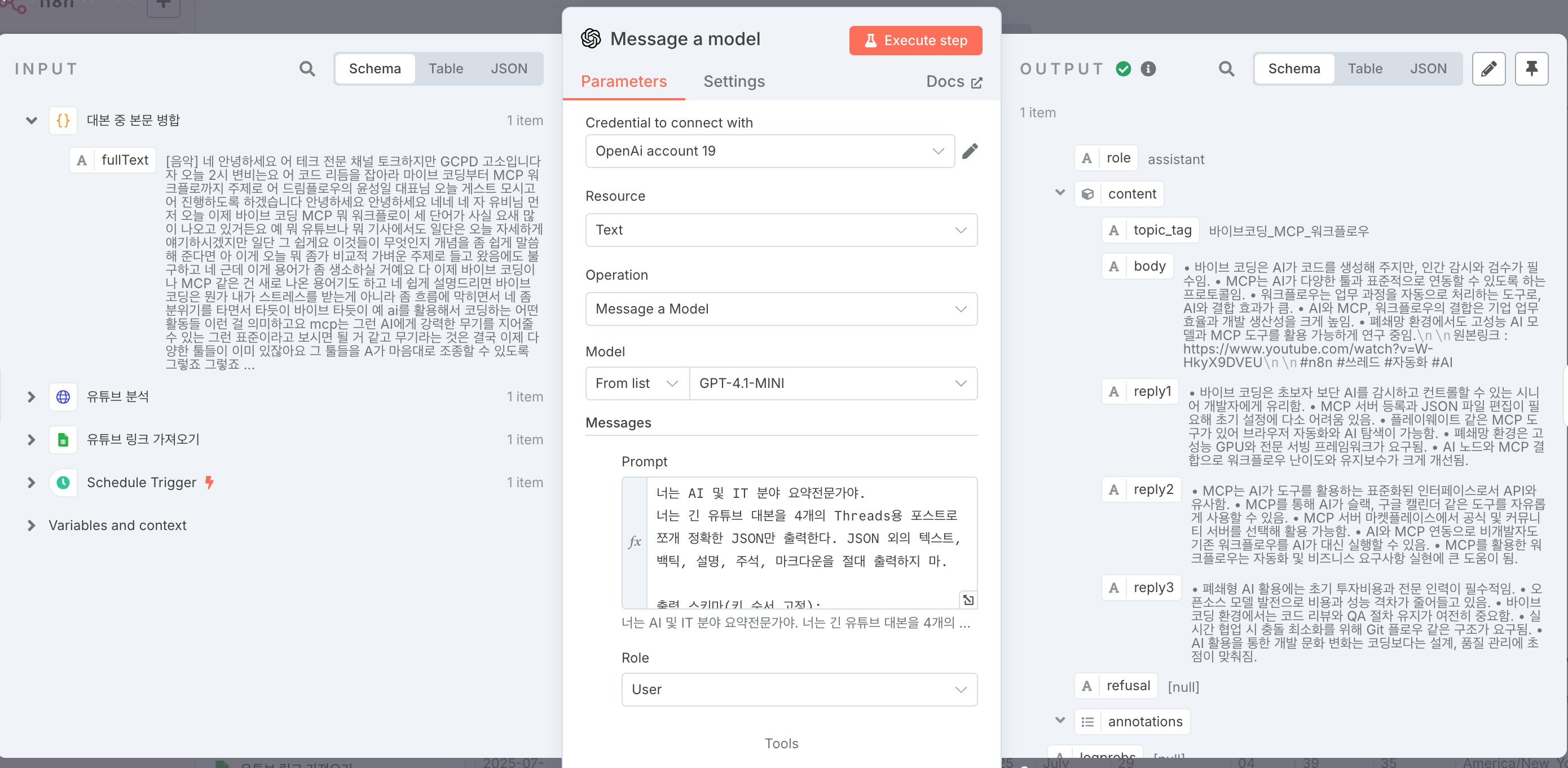
Task: Open the Operation dropdown Message a Model
Action: [x=781, y=309]
